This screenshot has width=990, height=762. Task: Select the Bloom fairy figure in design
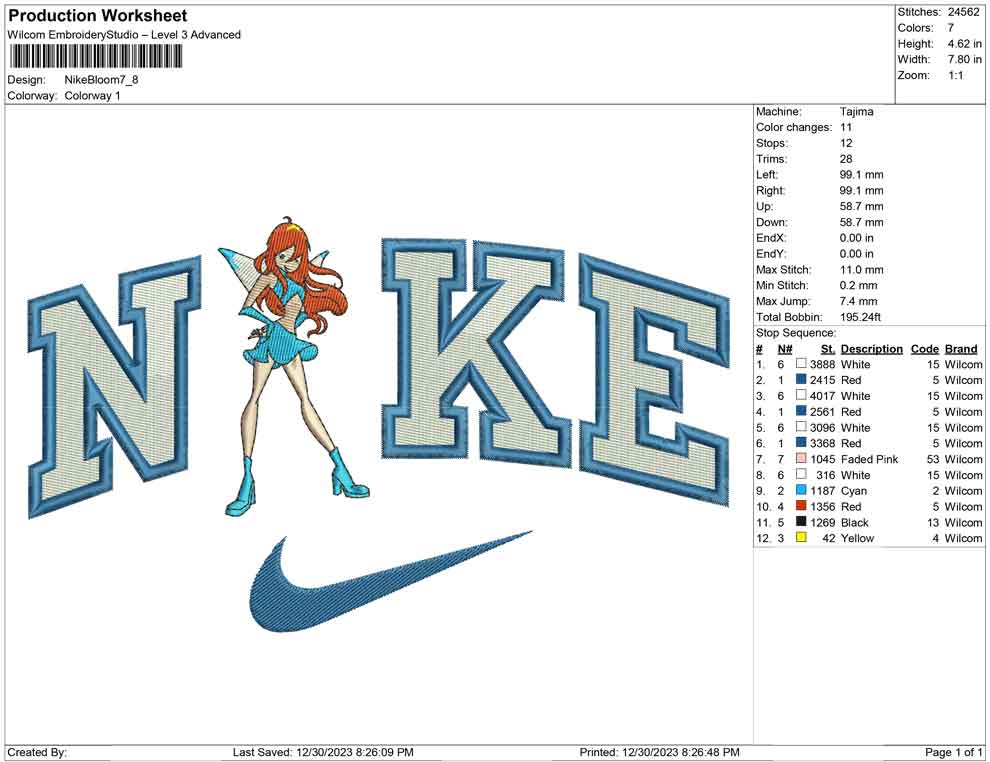(294, 366)
